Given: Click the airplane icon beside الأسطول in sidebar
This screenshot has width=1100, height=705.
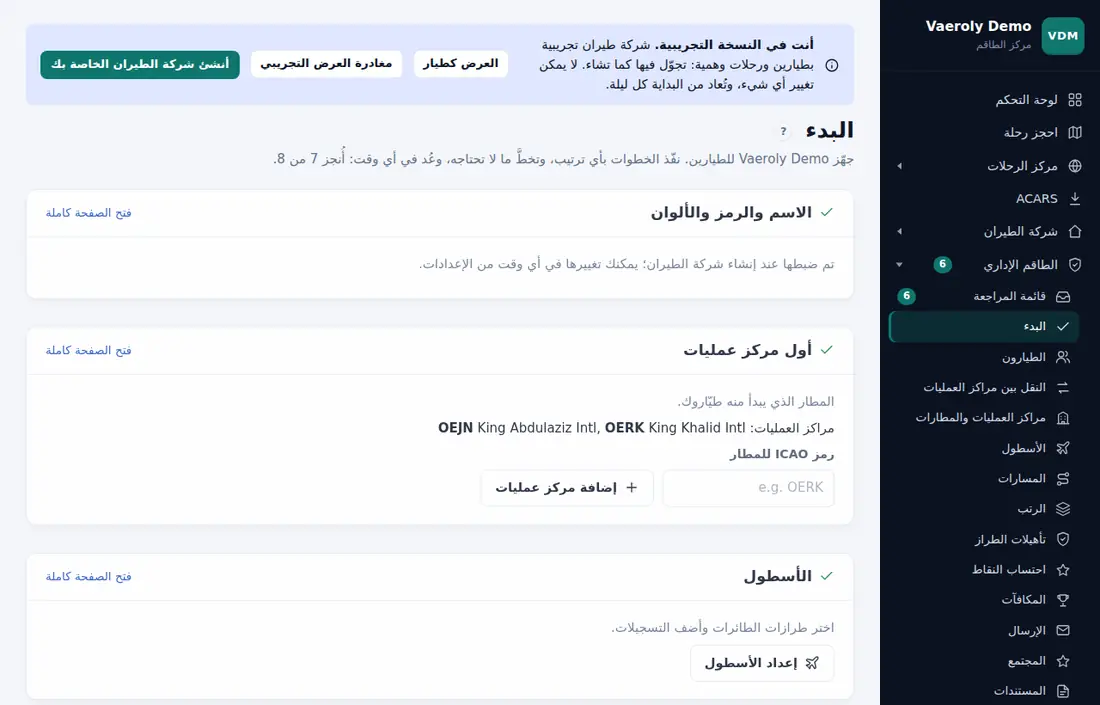Looking at the screenshot, I should point(1063,448).
